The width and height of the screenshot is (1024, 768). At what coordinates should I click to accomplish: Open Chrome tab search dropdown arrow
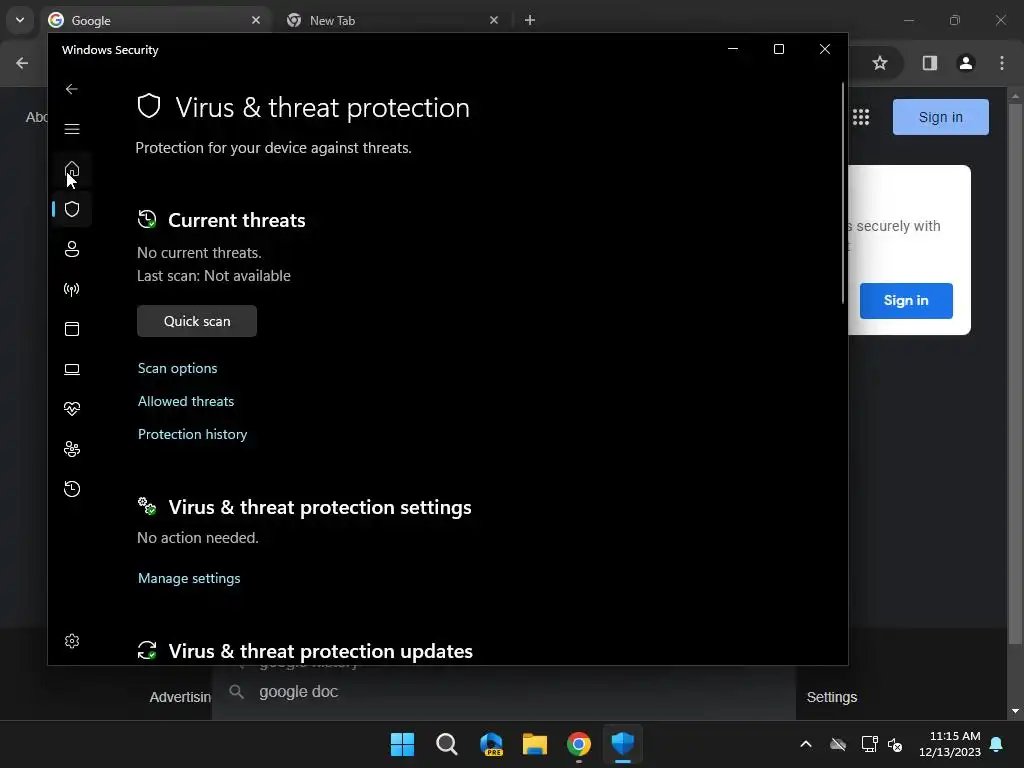click(20, 20)
